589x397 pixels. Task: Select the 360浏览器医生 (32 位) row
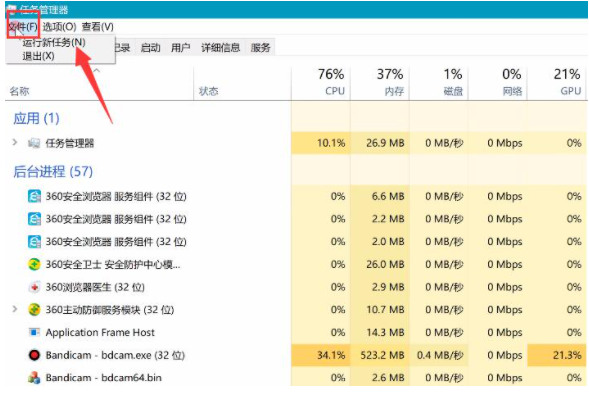click(x=296, y=287)
